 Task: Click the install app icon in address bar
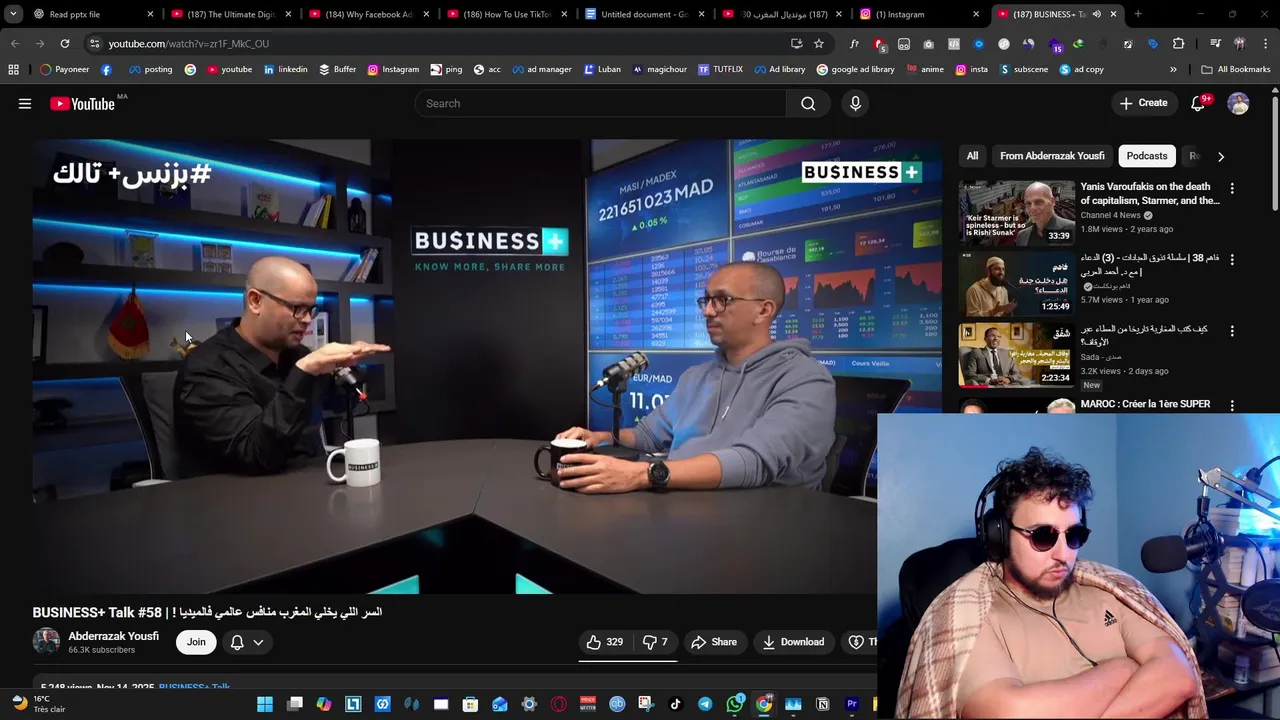[x=797, y=44]
